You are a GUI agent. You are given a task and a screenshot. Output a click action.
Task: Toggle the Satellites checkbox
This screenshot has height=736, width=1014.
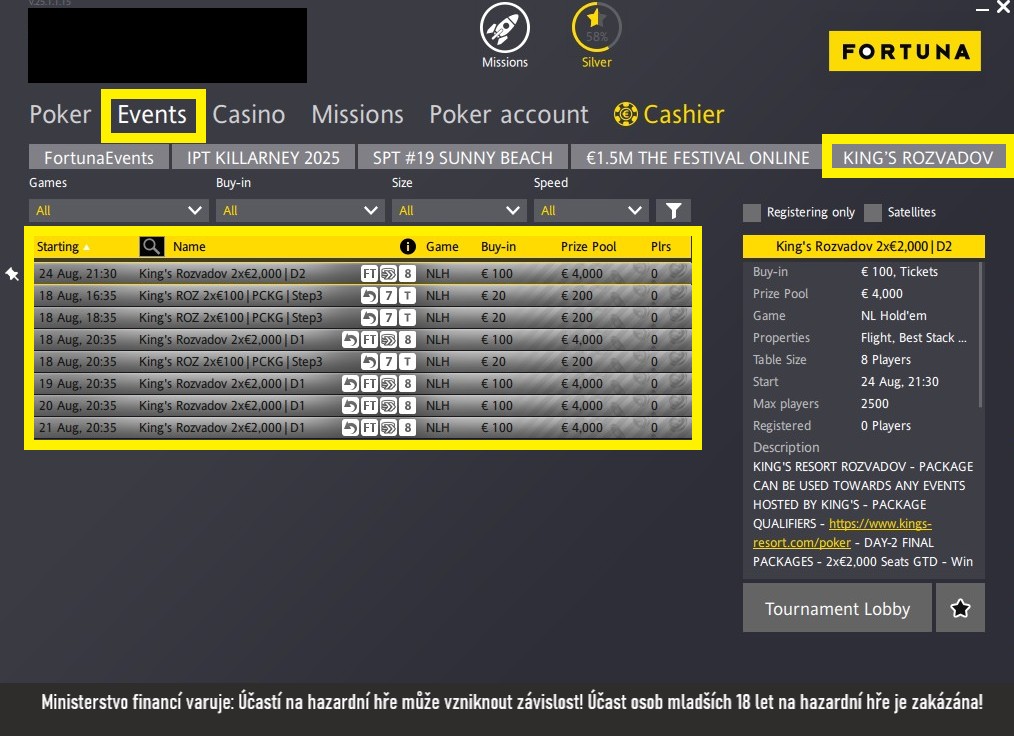tap(873, 212)
